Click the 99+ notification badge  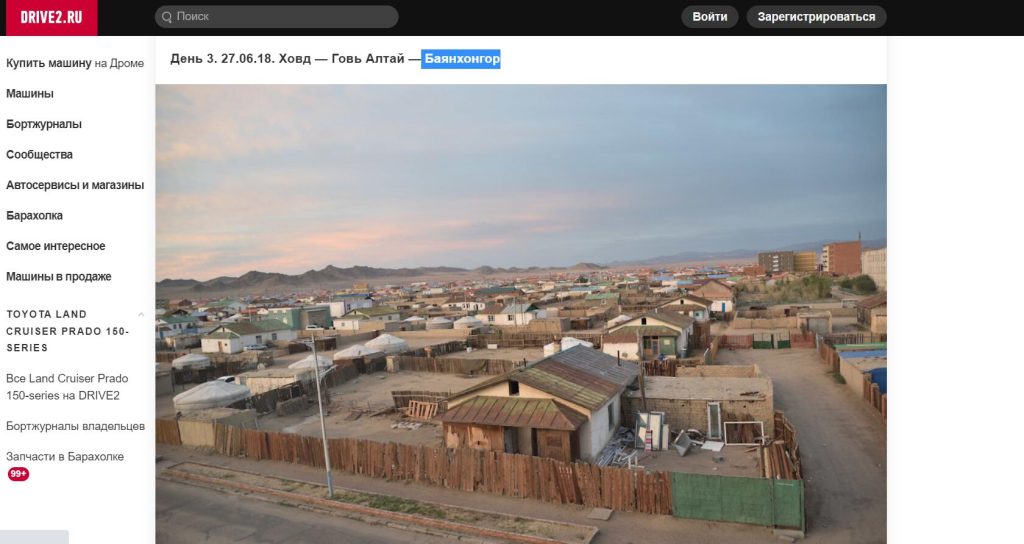tap(18, 473)
